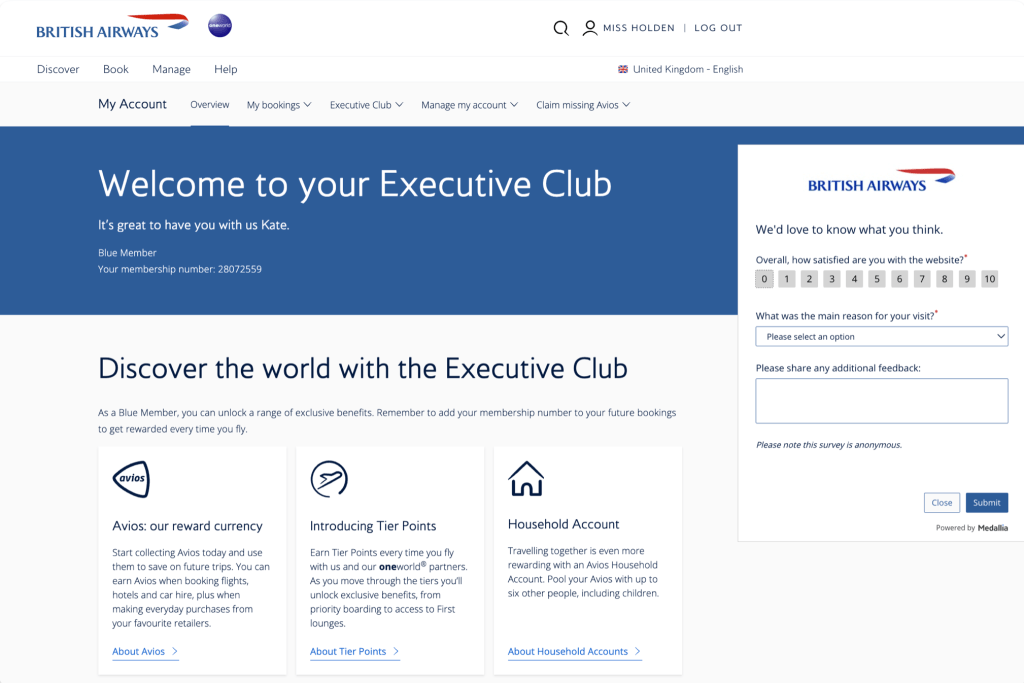
Task: Open search with the magnifying glass icon
Action: [x=561, y=28]
